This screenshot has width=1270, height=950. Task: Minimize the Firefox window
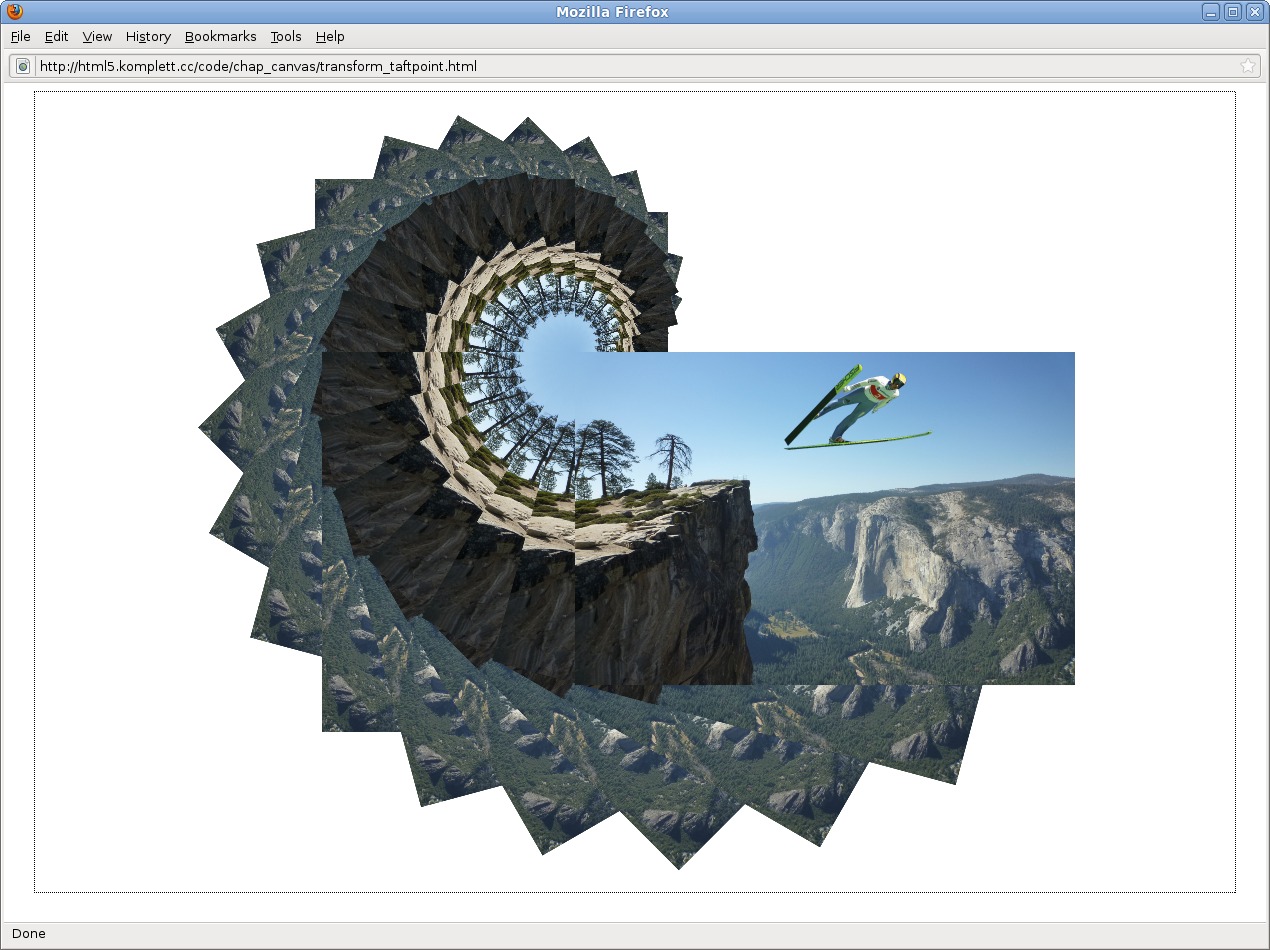[1211, 12]
